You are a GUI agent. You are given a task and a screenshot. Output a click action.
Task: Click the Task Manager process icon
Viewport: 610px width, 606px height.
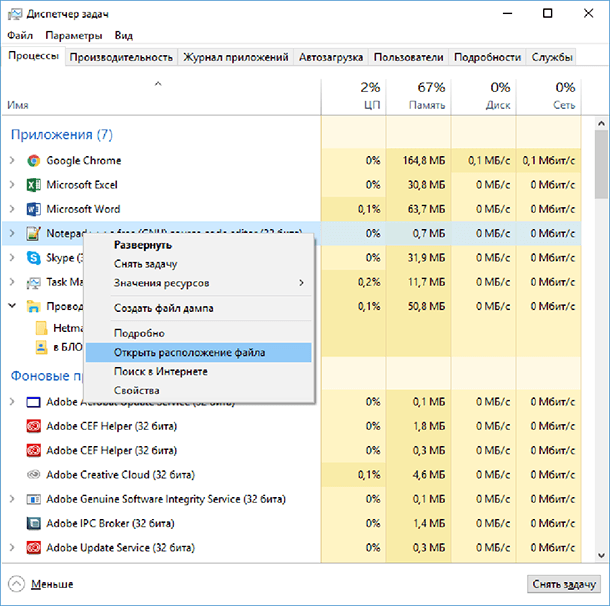click(33, 282)
